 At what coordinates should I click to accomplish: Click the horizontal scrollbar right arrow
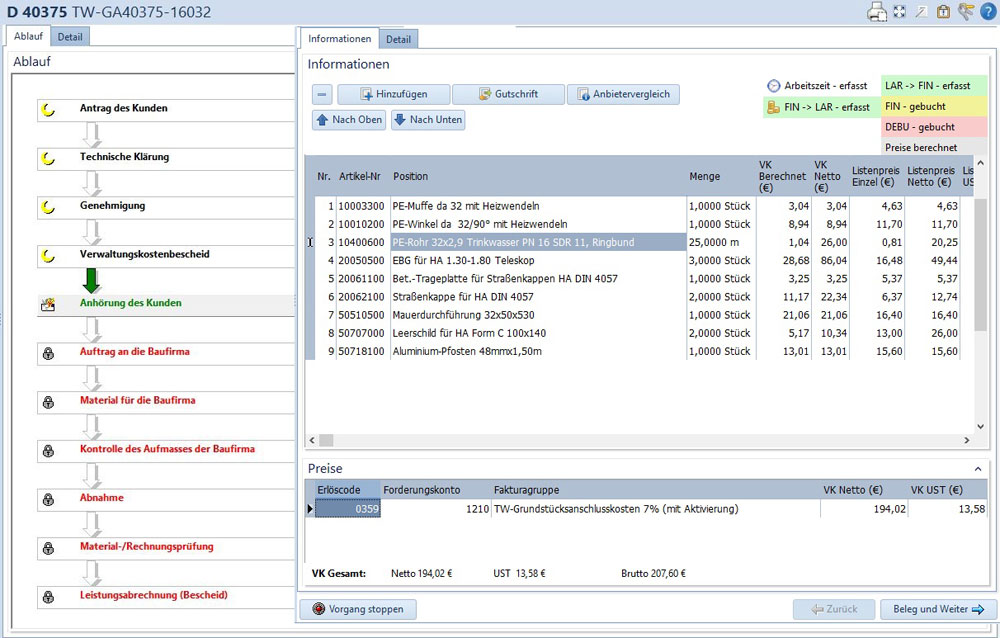click(x=967, y=440)
